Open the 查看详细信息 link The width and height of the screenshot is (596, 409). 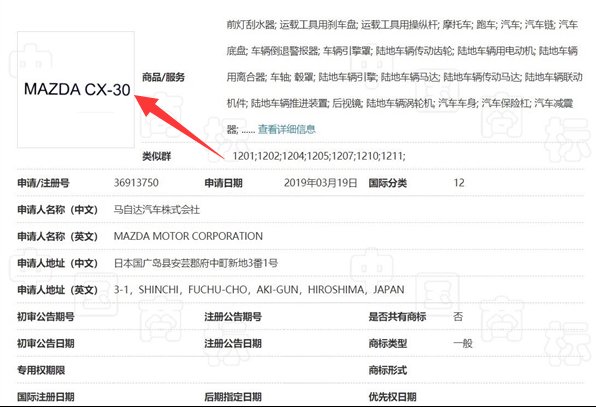pos(287,129)
